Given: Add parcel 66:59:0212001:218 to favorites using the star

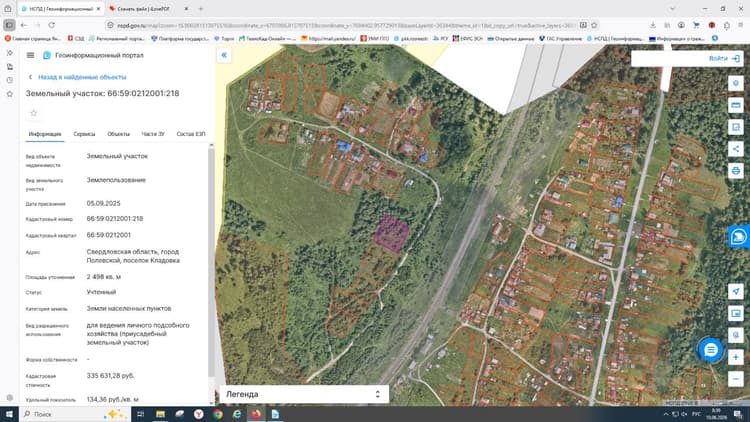Looking at the screenshot, I should (x=33, y=113).
